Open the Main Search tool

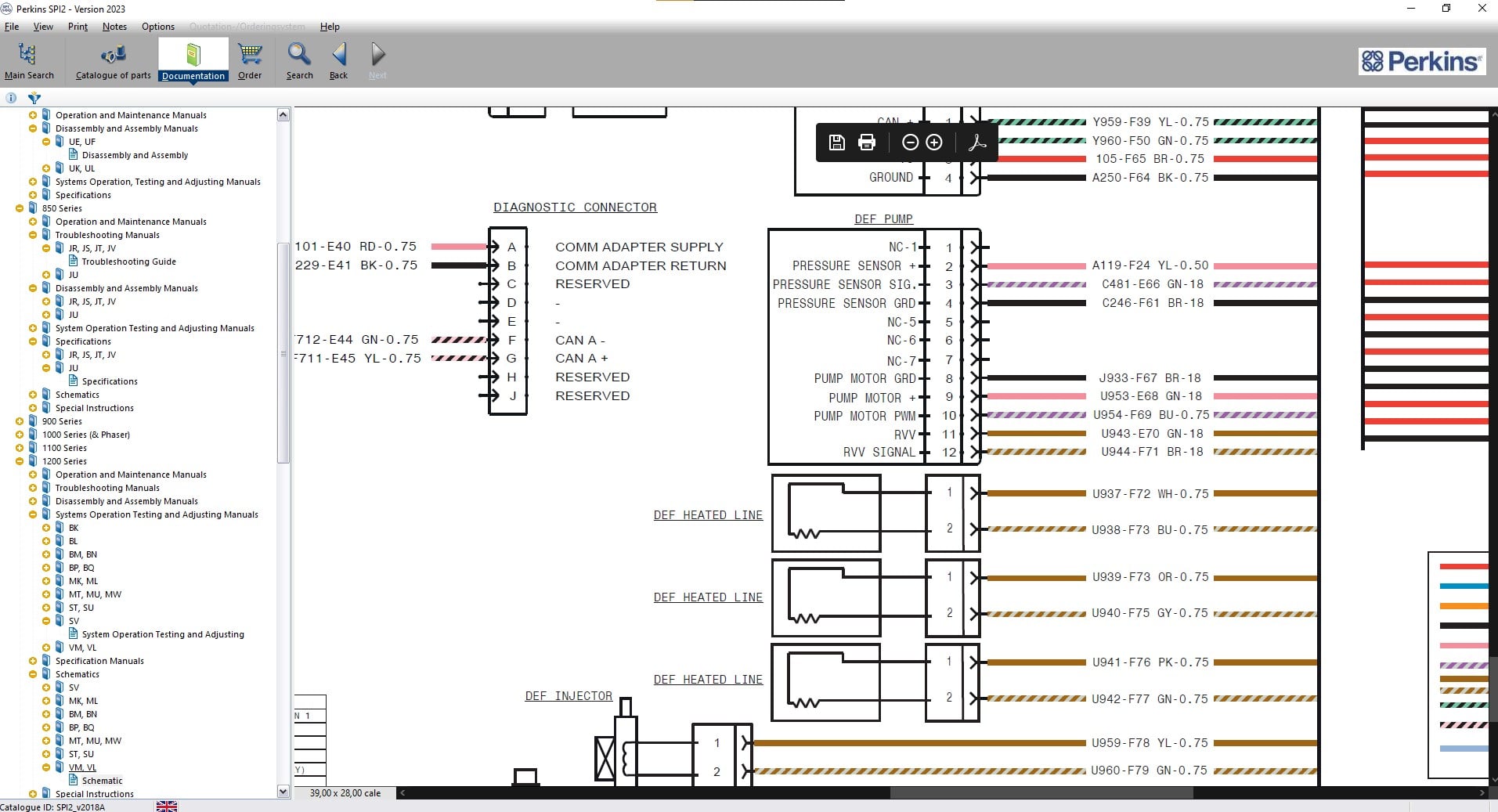(x=29, y=61)
